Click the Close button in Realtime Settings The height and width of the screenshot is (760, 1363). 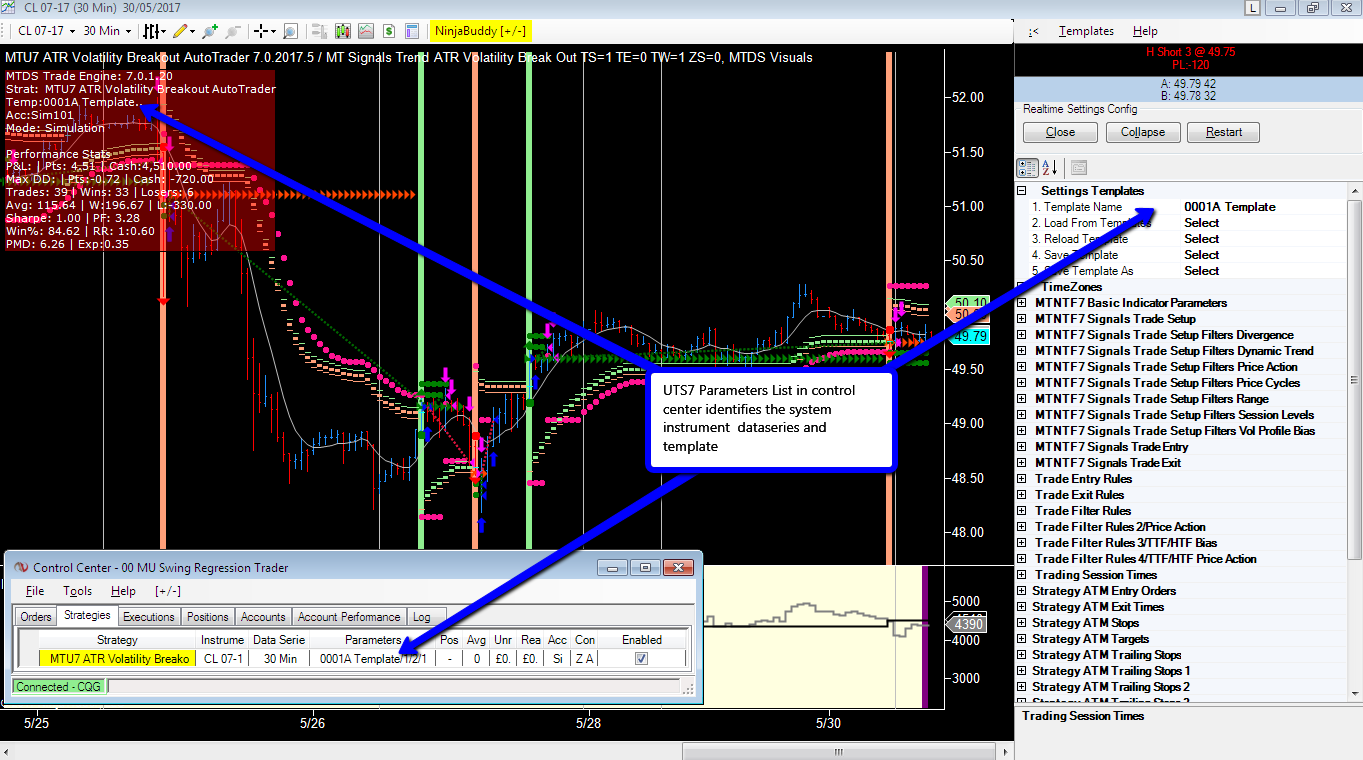coord(1060,132)
